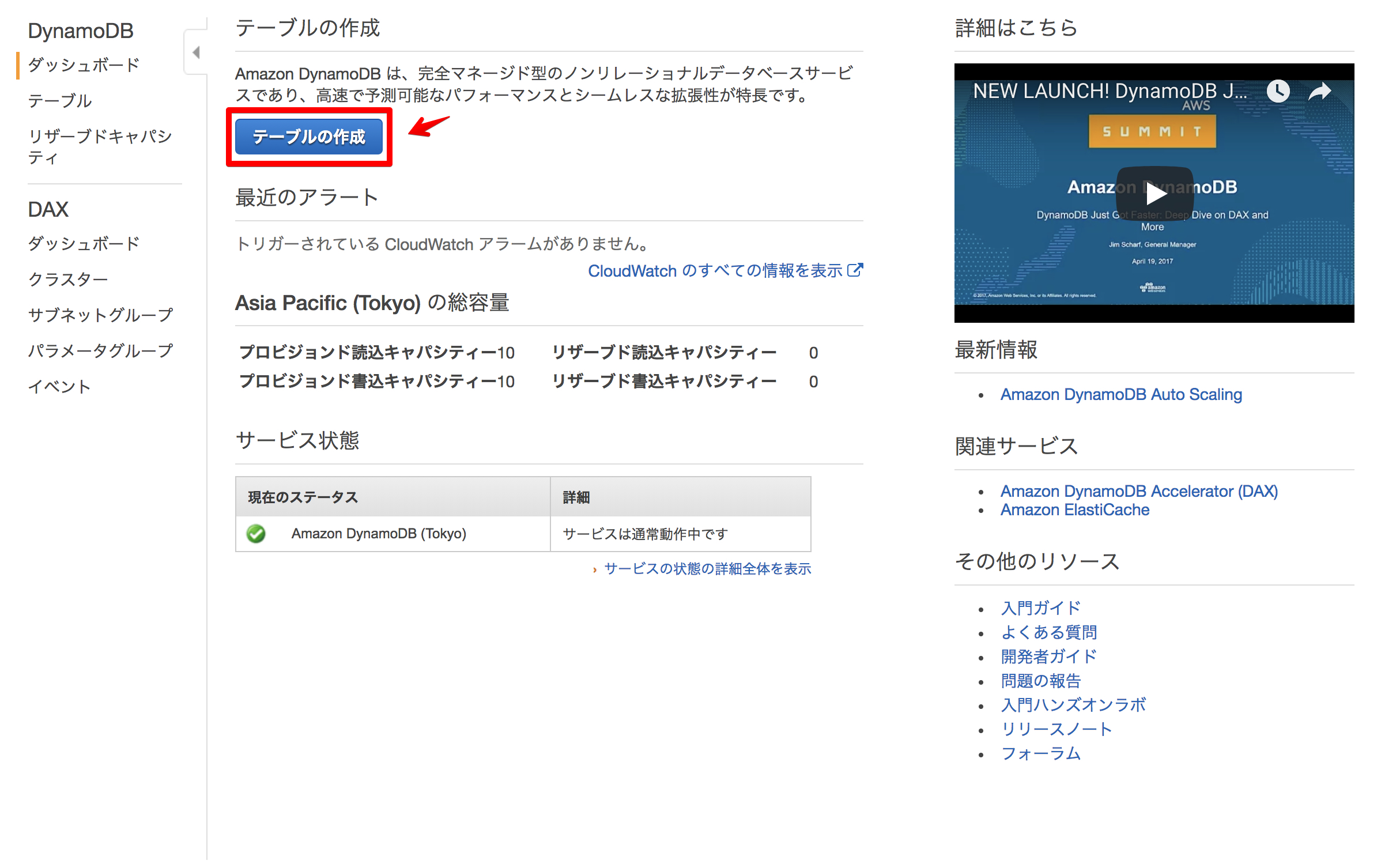The height and width of the screenshot is (868, 1381).
Task: Open the 入門ハンズオンラボ link
Action: tap(1073, 705)
